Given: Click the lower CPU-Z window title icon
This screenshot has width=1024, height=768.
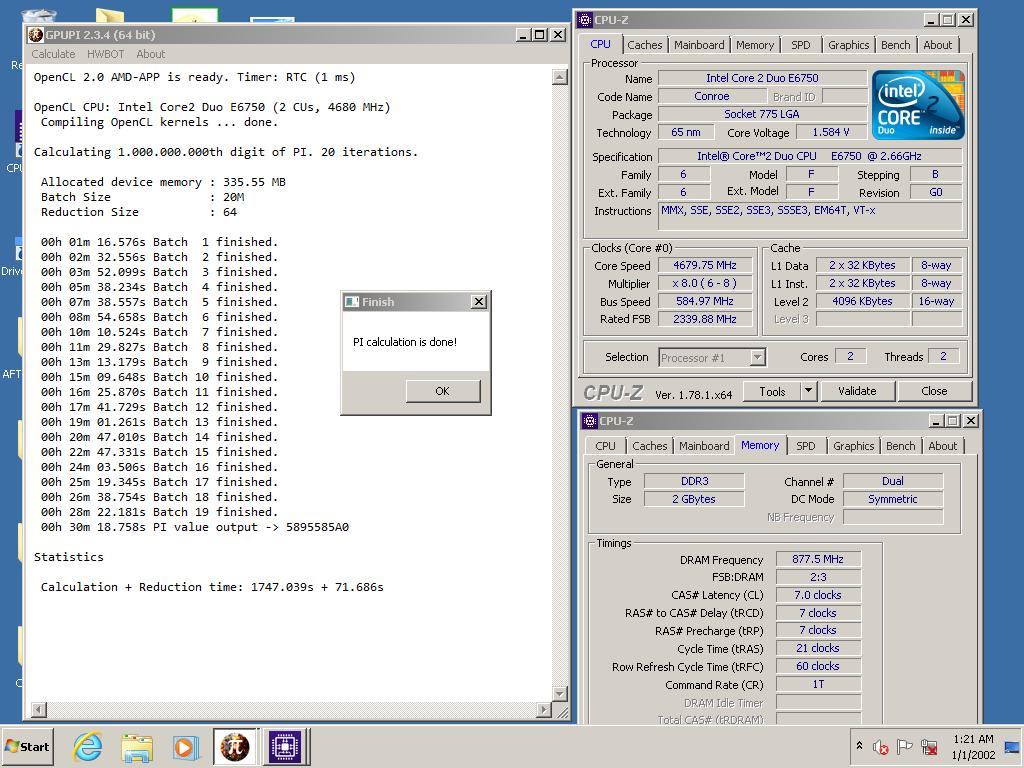Looking at the screenshot, I should click(590, 421).
